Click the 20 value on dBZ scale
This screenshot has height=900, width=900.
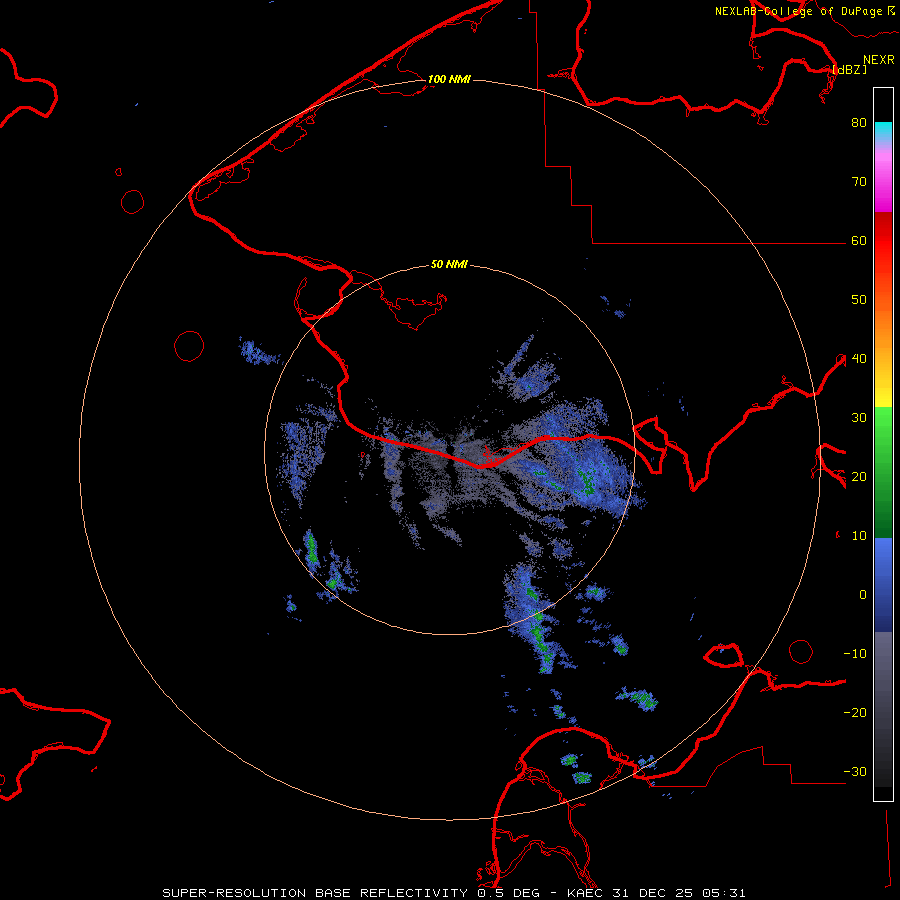click(859, 476)
